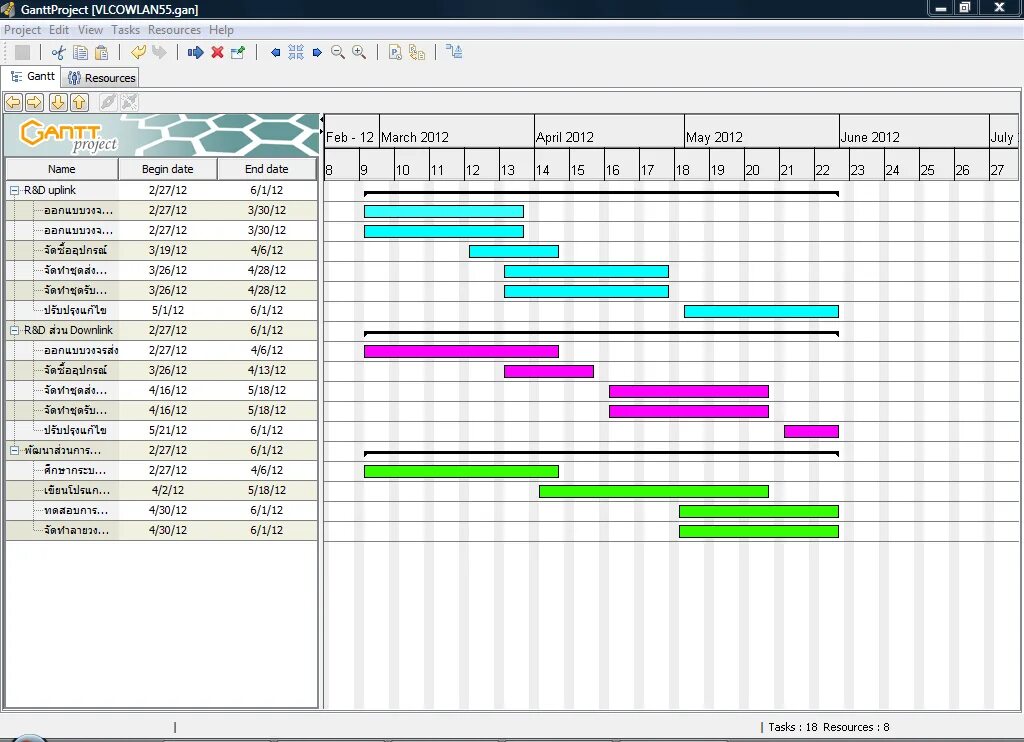The width and height of the screenshot is (1024, 742).
Task: Zoom out with the minus magnifier
Action: [x=338, y=52]
